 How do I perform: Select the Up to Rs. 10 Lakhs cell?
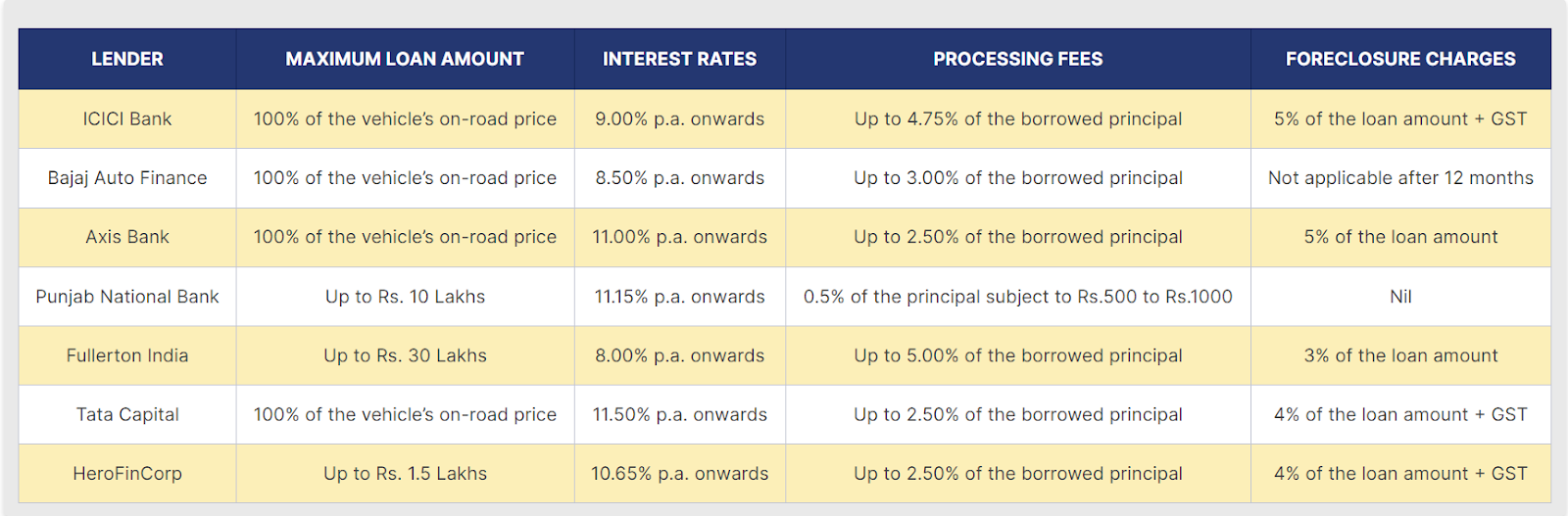(405, 297)
